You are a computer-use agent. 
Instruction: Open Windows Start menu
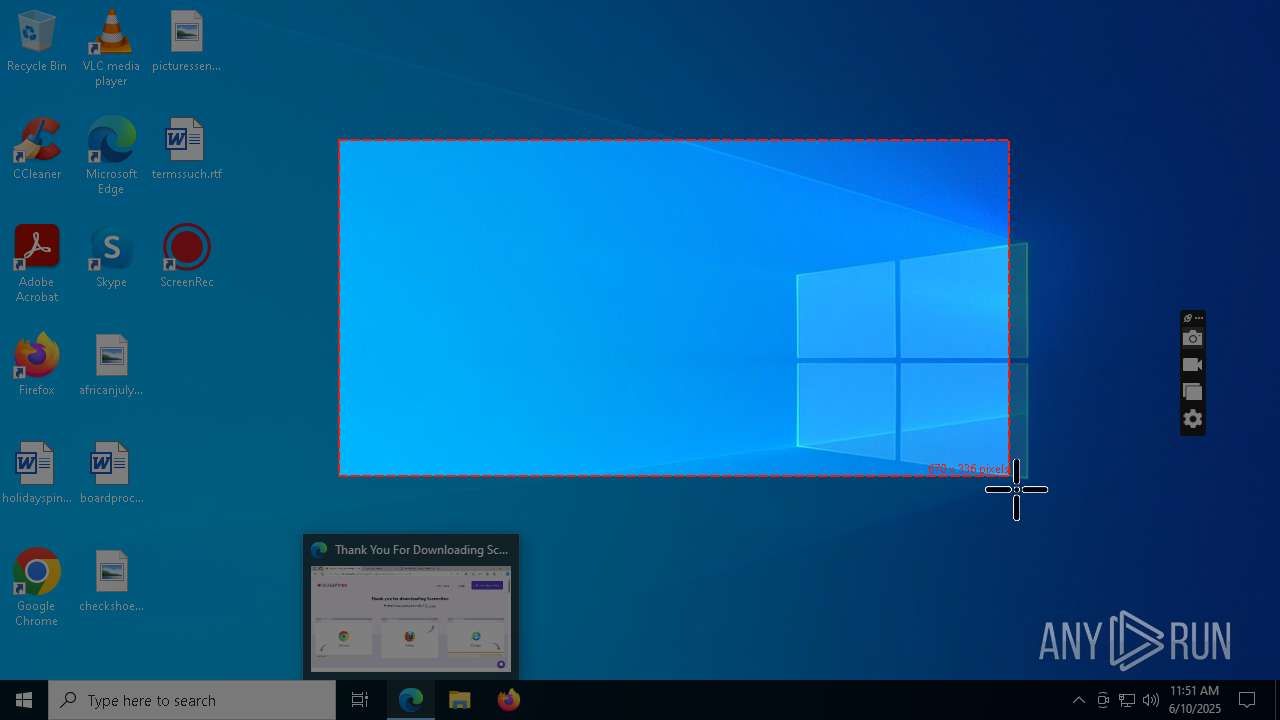[x=24, y=700]
